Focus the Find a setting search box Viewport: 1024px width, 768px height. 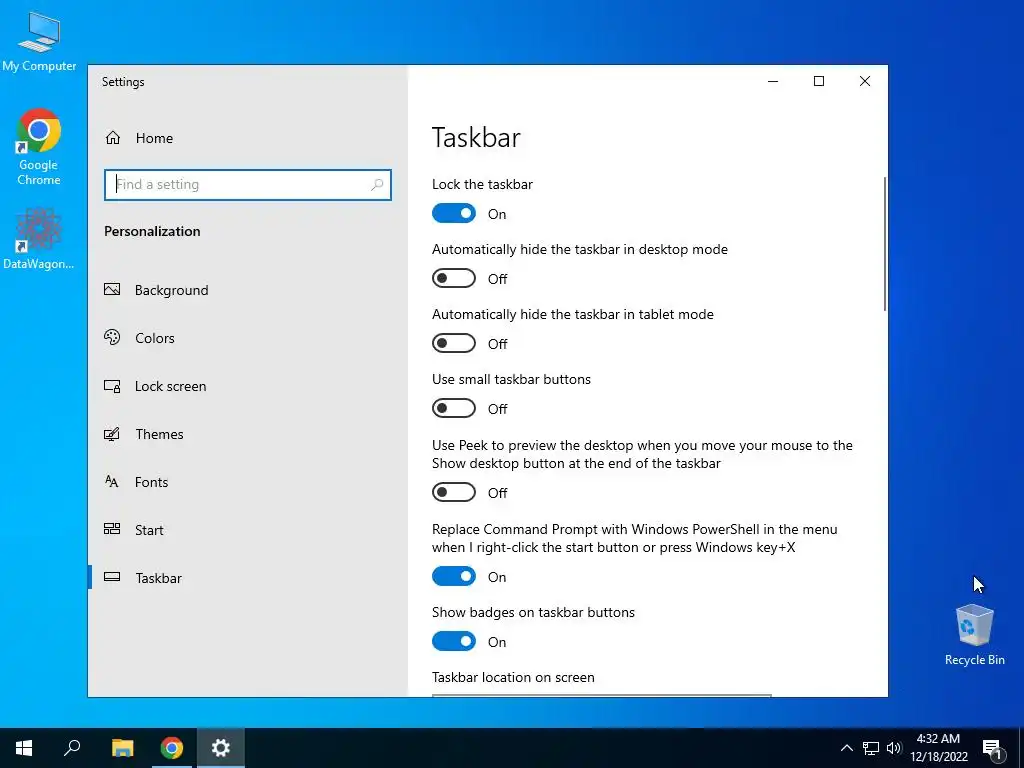pyautogui.click(x=248, y=185)
